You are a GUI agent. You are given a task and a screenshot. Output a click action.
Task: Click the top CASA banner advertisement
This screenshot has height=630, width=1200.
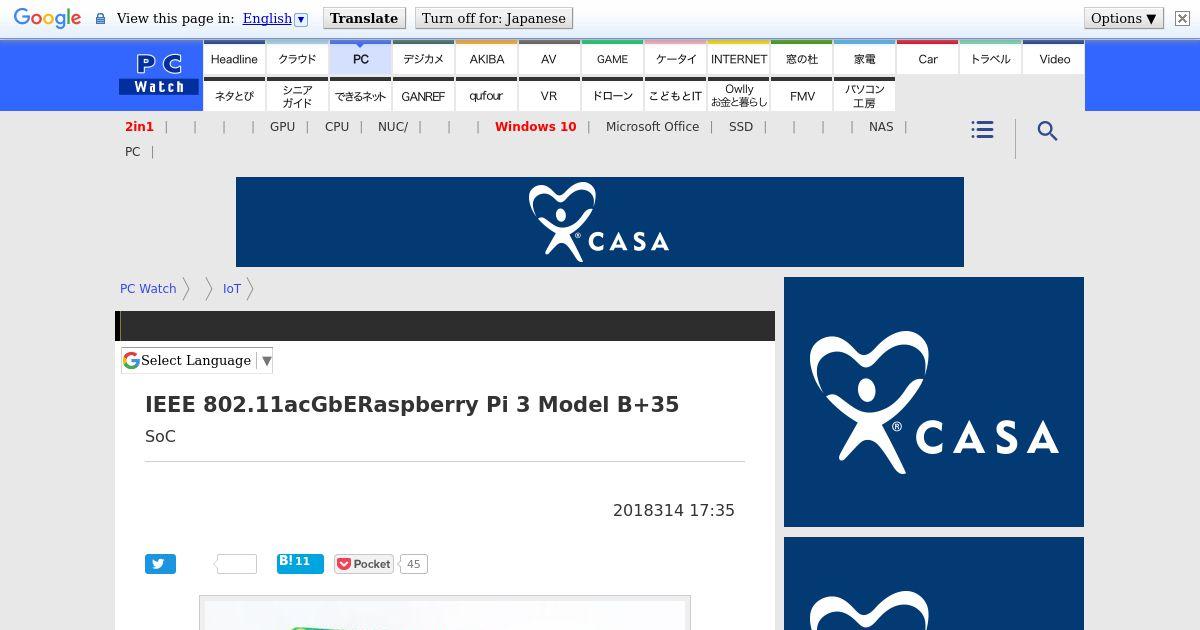click(600, 222)
